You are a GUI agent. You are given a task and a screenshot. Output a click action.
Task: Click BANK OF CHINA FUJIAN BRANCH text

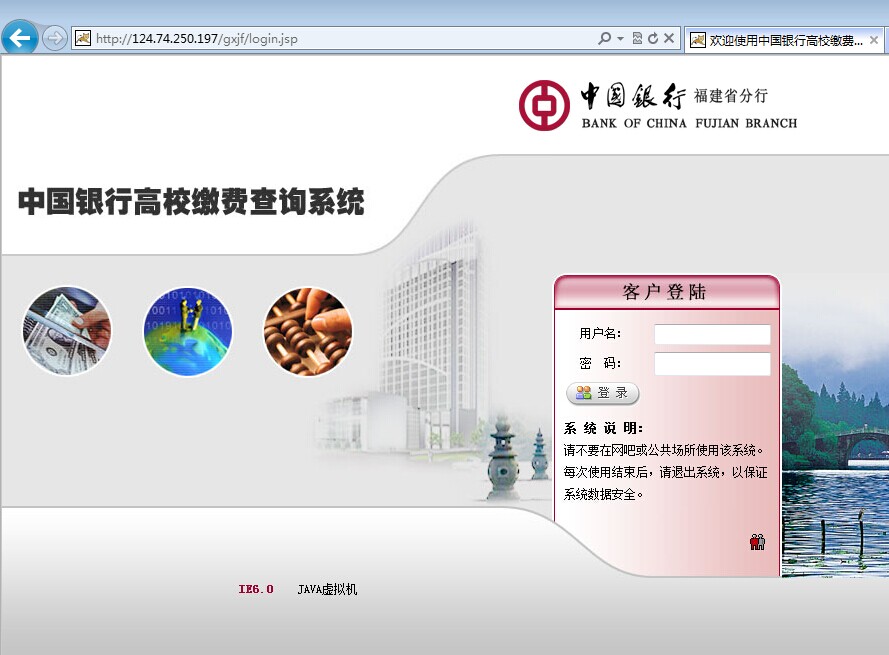click(689, 123)
